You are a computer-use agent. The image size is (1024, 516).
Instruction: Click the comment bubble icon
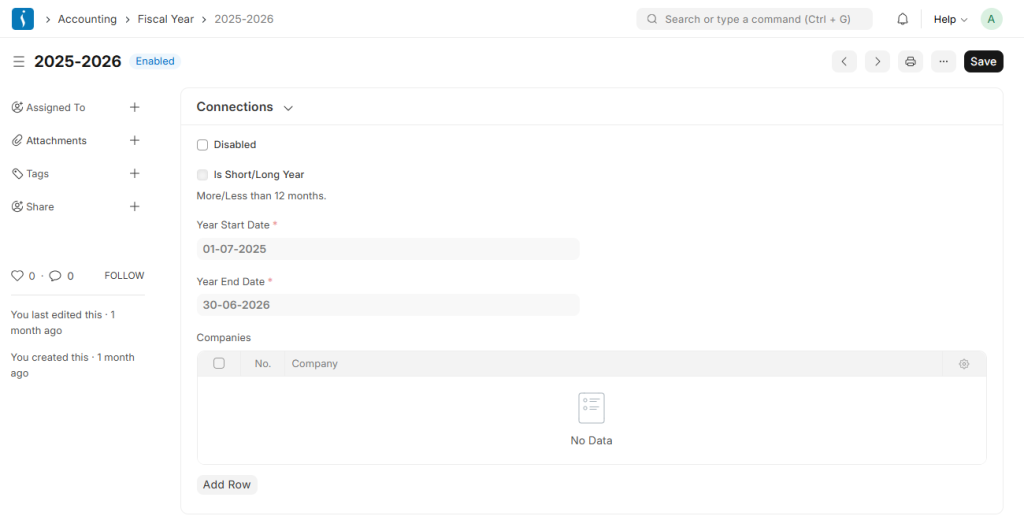click(56, 276)
